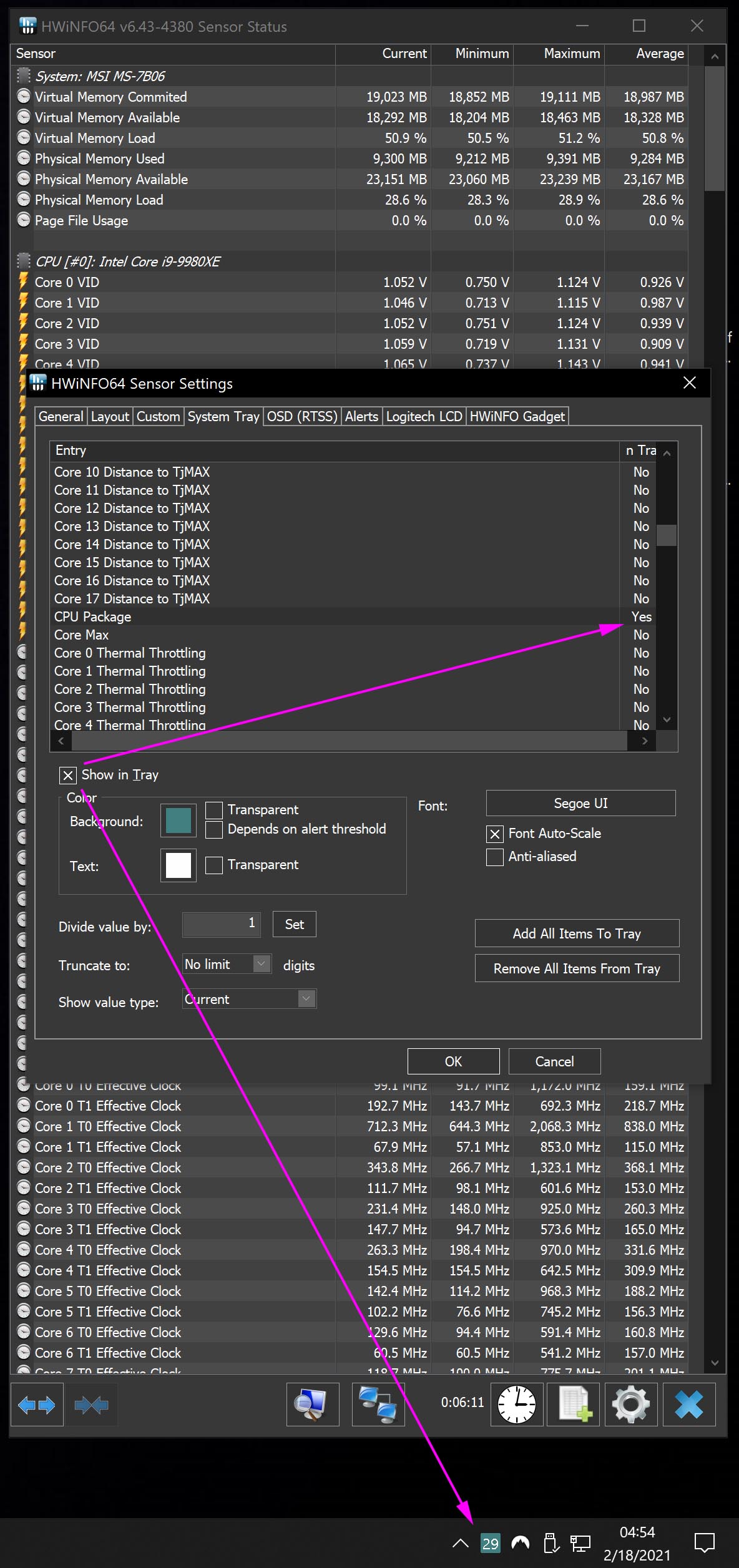739x1568 pixels.
Task: Enable the Anti-aliased font checkbox
Action: [x=495, y=857]
